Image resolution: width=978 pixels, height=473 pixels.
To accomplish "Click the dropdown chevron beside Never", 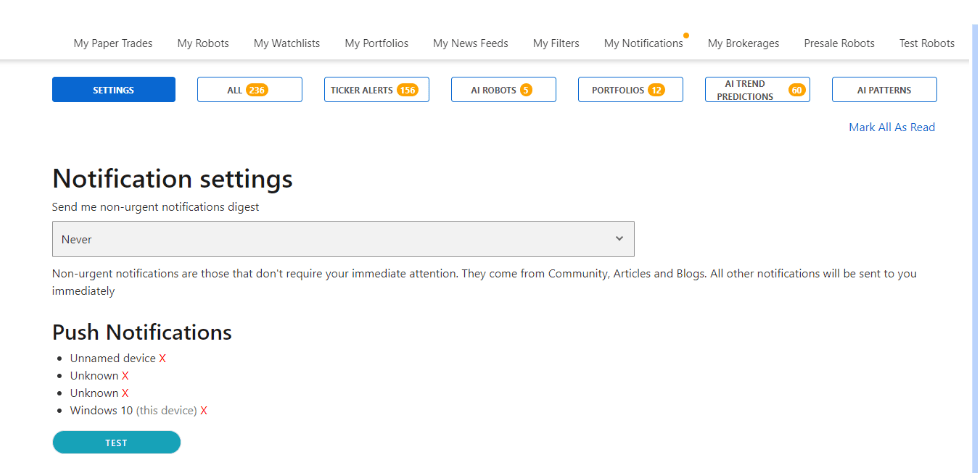I will [619, 238].
